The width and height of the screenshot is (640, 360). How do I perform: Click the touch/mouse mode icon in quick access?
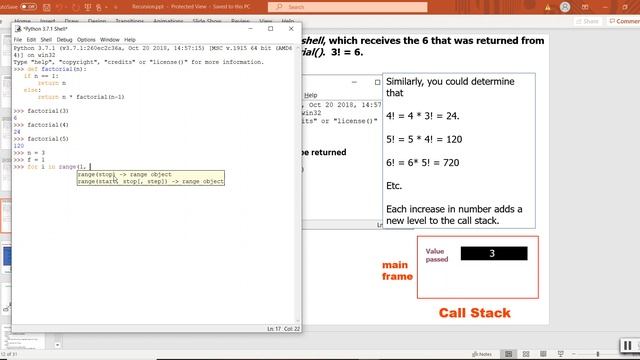(x=99, y=7)
